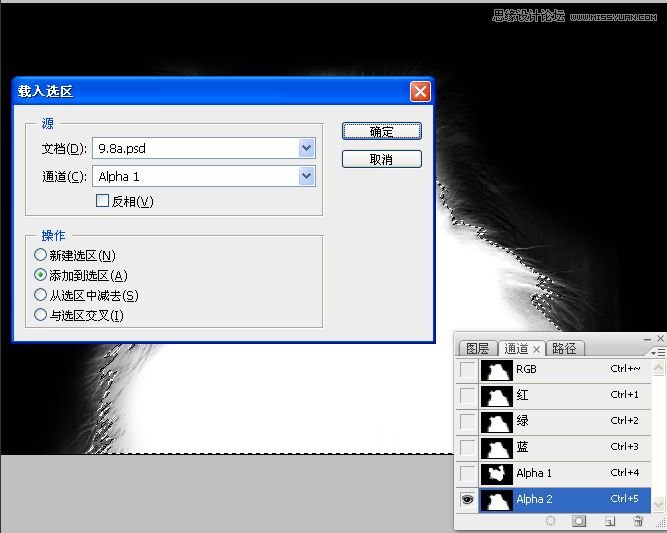Image resolution: width=667 pixels, height=533 pixels.
Task: Select the 红 channel thumbnail
Action: pyautogui.click(x=496, y=396)
